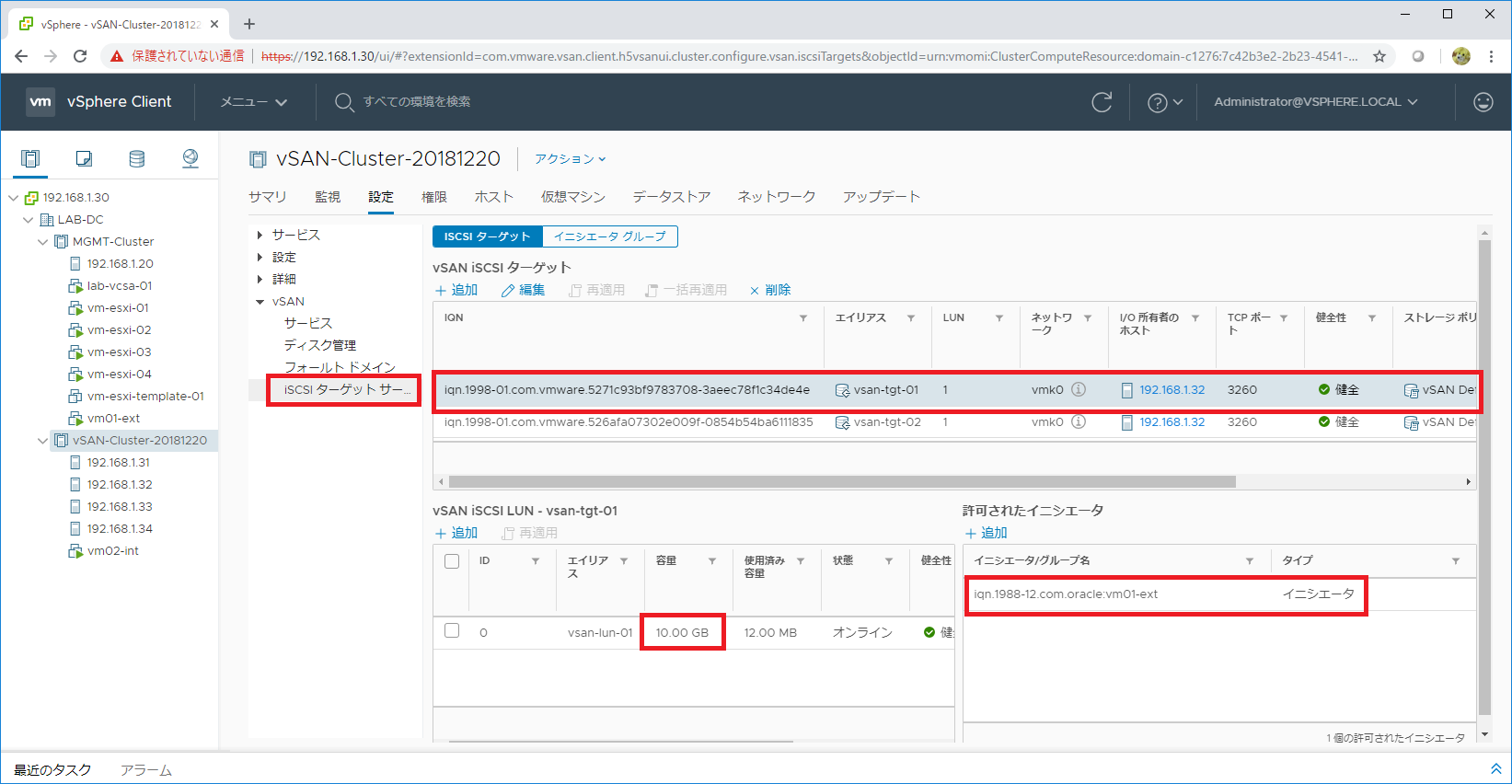The width and height of the screenshot is (1512, 784).
Task: Open the アクション dropdown
Action: [571, 159]
